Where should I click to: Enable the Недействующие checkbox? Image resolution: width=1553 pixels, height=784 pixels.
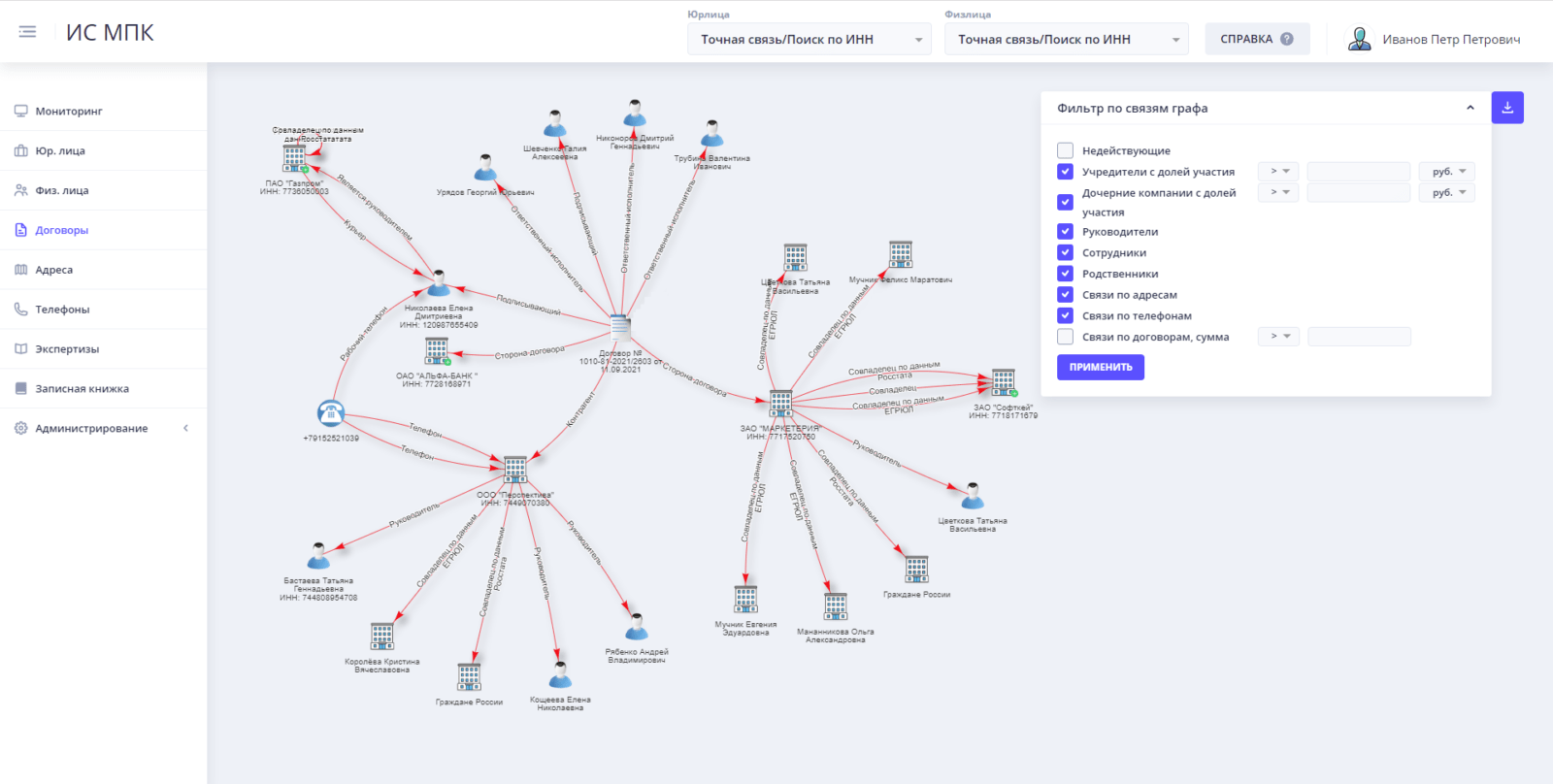pos(1065,150)
